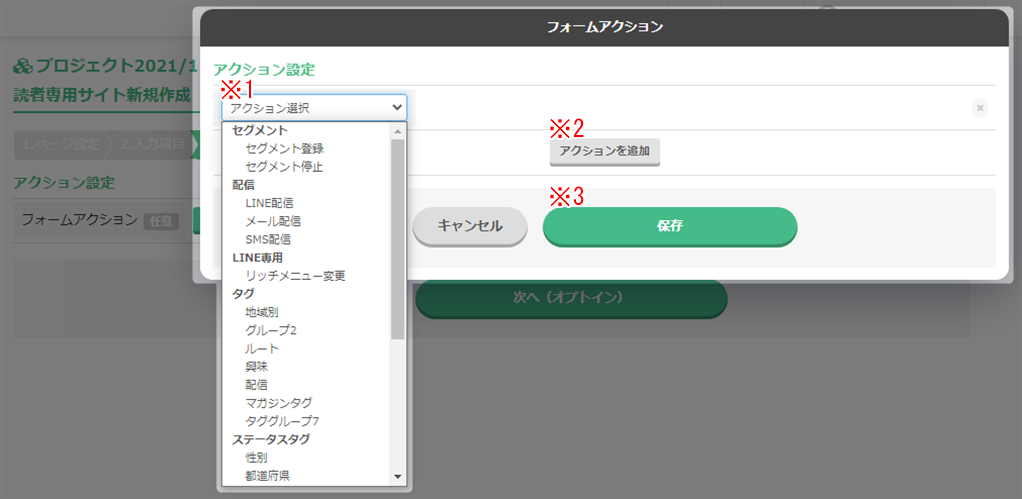Viewport: 1022px width, 499px height.
Task: Remove action row with x icon
Action: click(x=980, y=108)
